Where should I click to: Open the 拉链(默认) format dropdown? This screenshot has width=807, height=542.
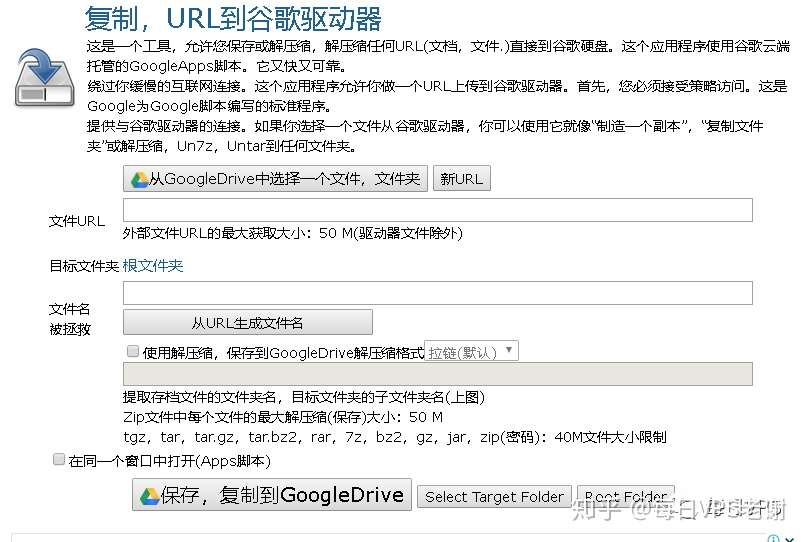coord(471,352)
